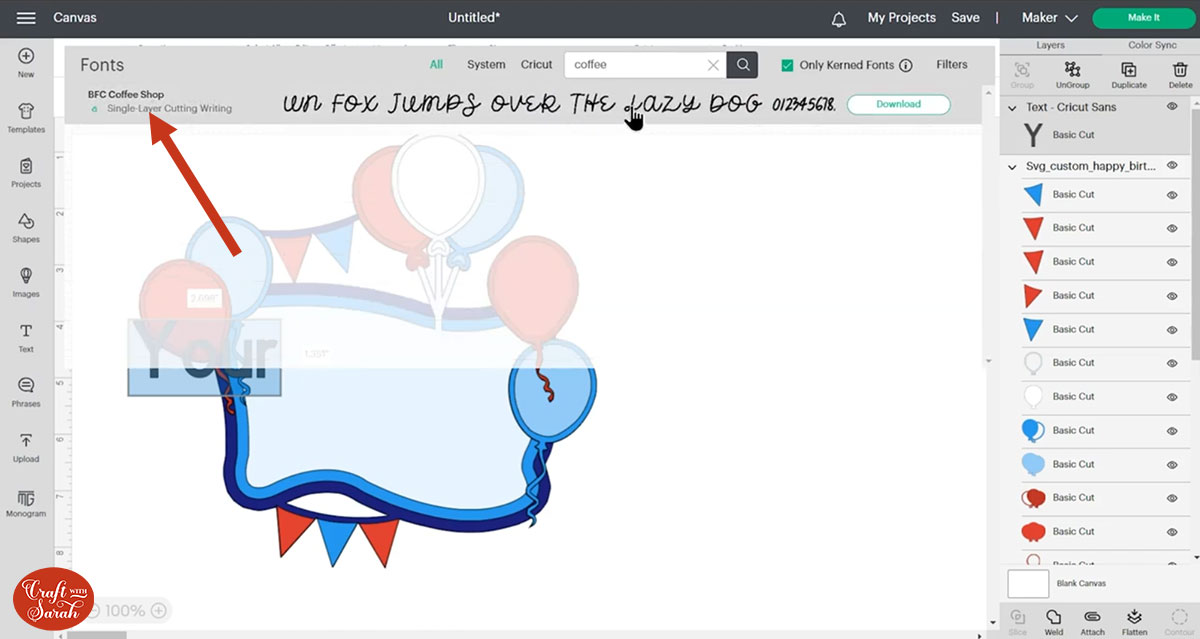Click the Slice tool

point(1017,622)
